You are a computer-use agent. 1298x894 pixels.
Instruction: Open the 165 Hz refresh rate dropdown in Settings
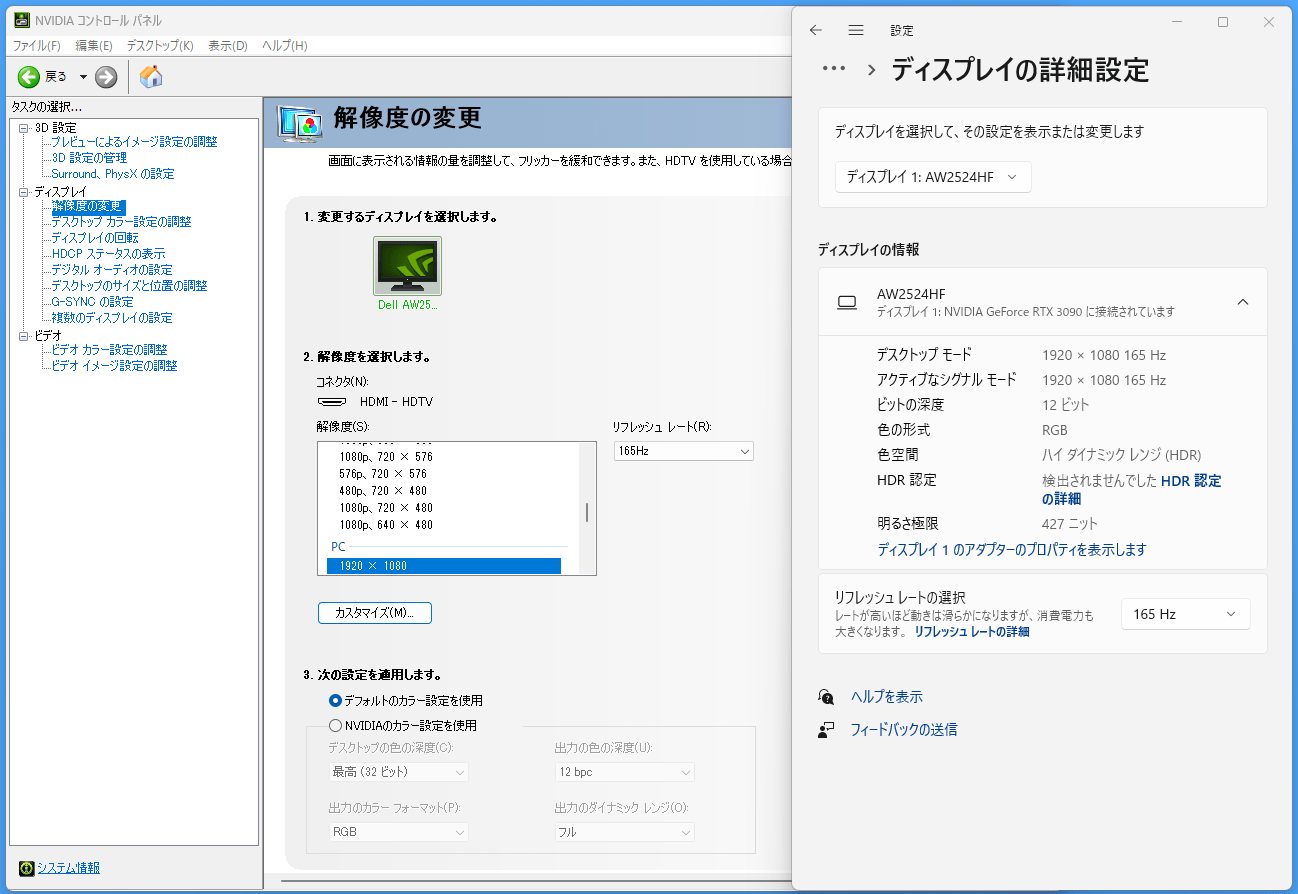click(1185, 614)
